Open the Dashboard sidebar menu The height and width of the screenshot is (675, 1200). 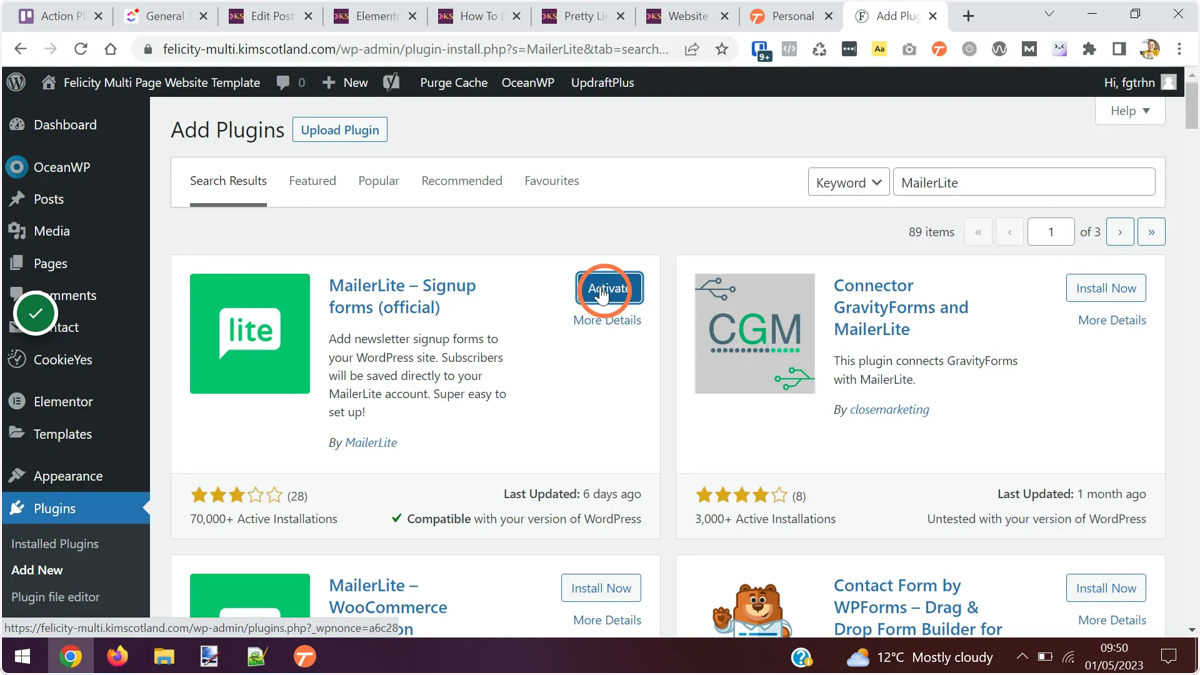[75, 125]
